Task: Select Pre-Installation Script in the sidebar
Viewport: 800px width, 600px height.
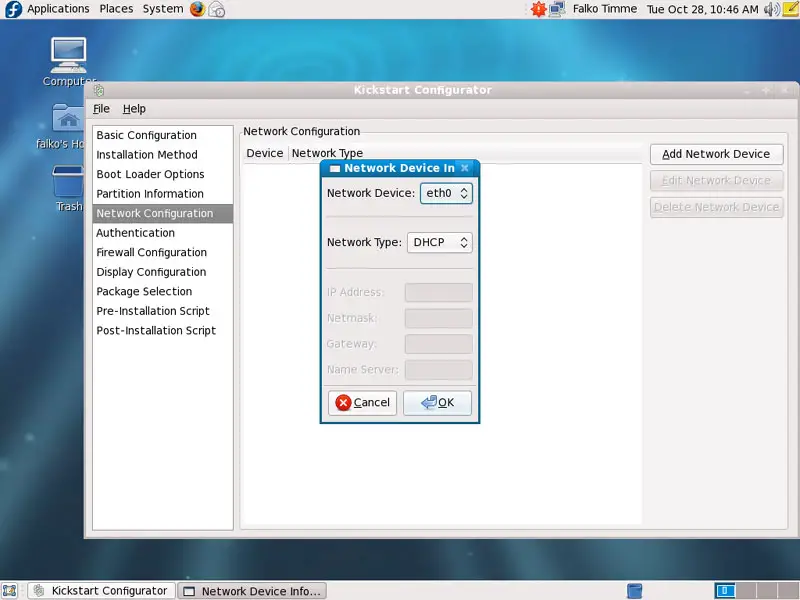Action: [x=163, y=311]
